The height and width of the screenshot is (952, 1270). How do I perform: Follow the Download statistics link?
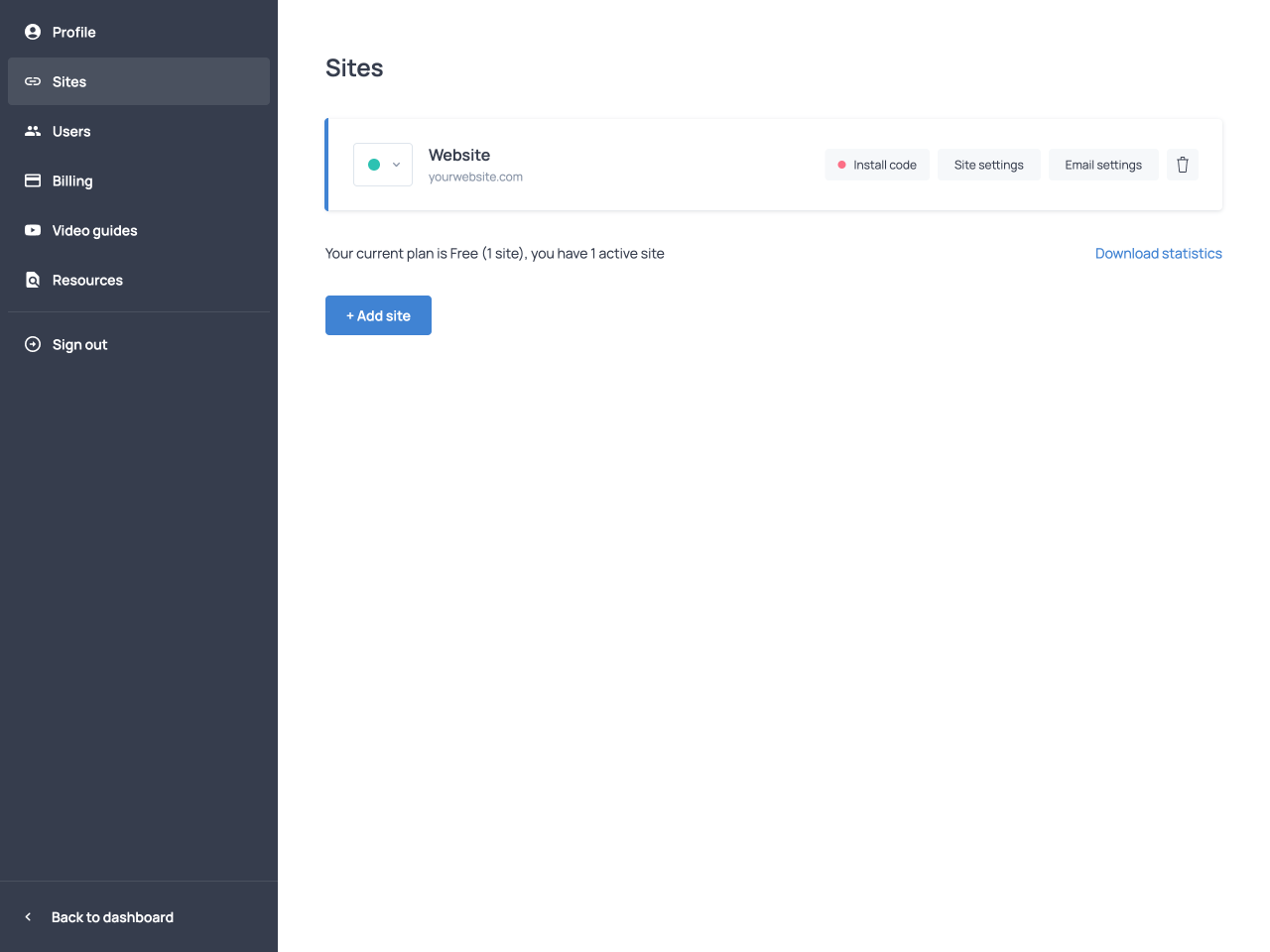1158,254
